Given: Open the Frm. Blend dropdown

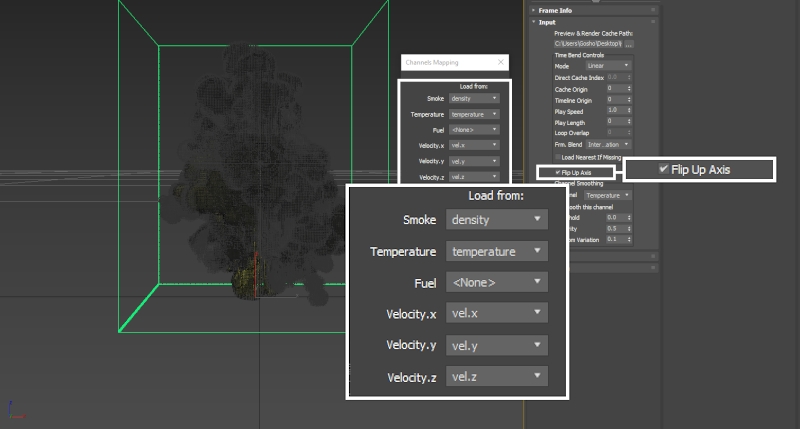Looking at the screenshot, I should (x=609, y=145).
